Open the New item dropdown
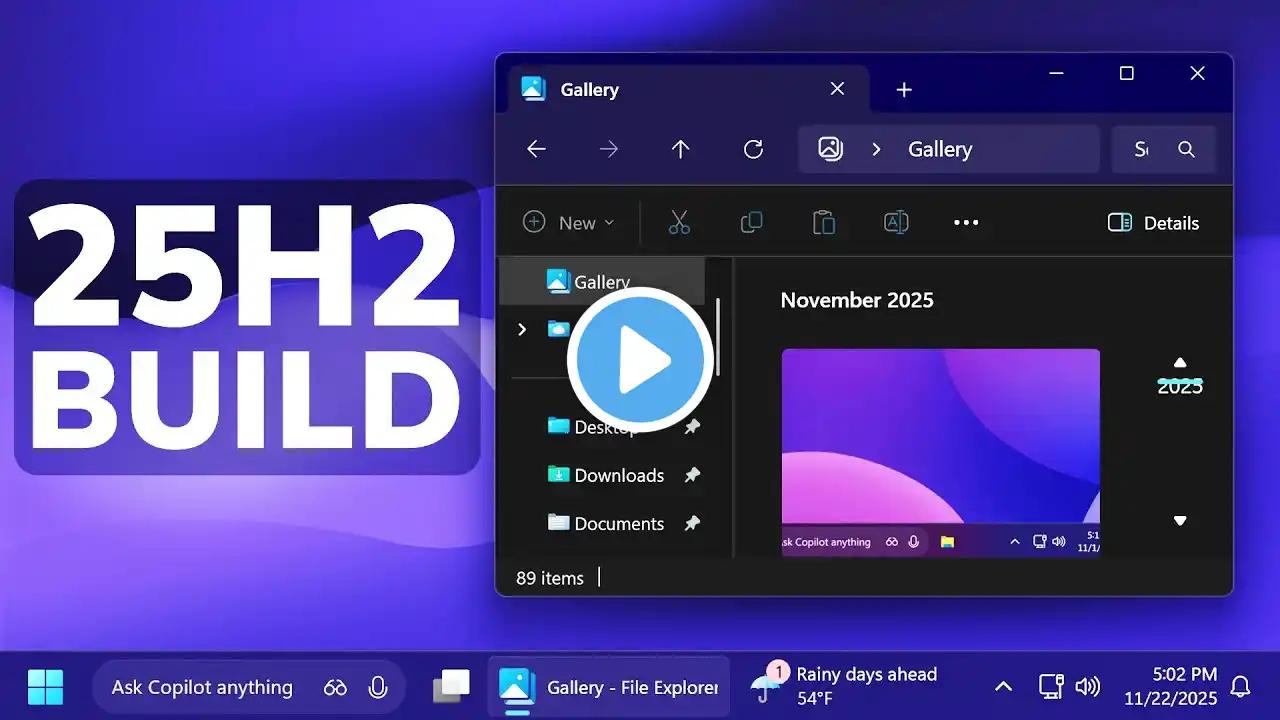 click(x=568, y=222)
